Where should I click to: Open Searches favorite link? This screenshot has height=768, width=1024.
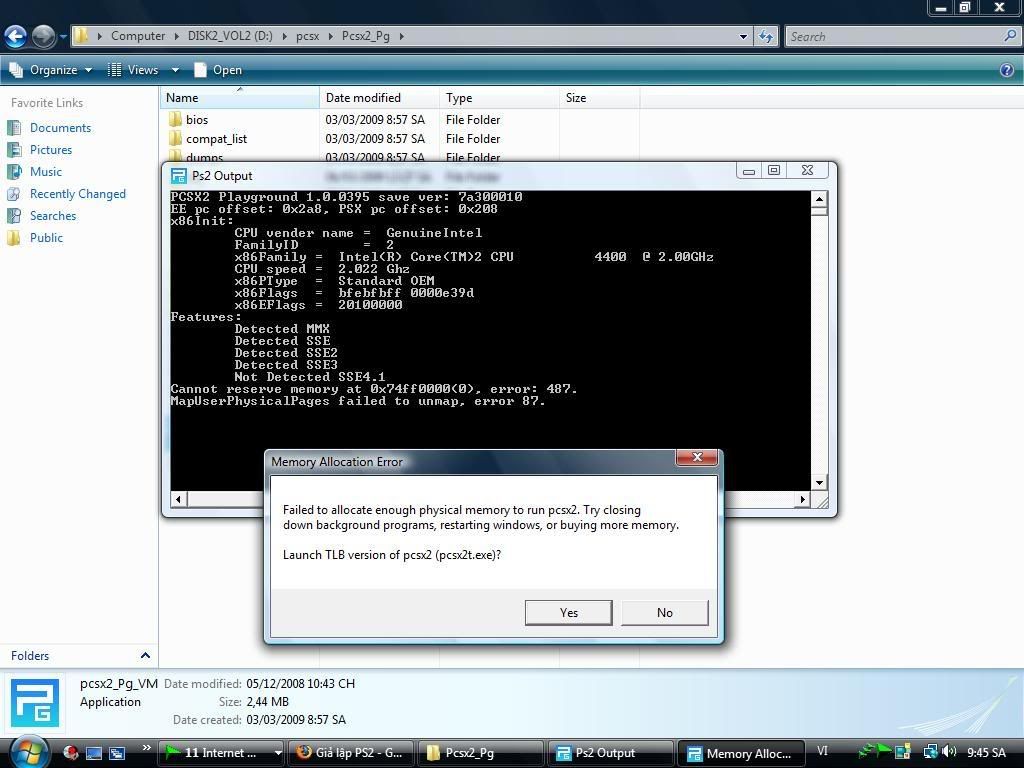[x=53, y=216]
